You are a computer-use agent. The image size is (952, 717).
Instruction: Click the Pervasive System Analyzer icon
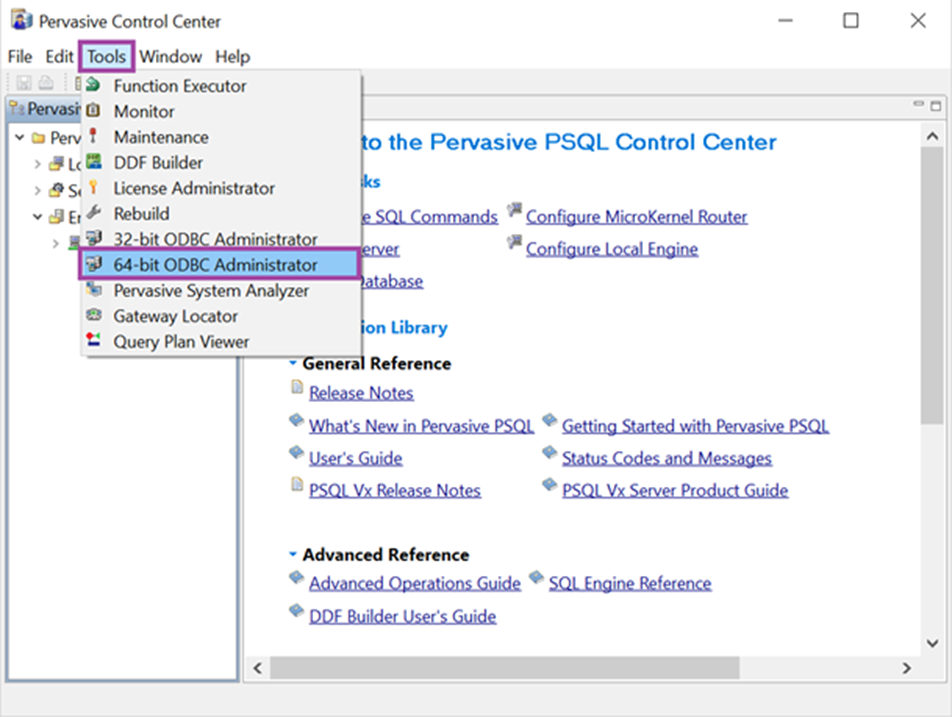pyautogui.click(x=94, y=289)
